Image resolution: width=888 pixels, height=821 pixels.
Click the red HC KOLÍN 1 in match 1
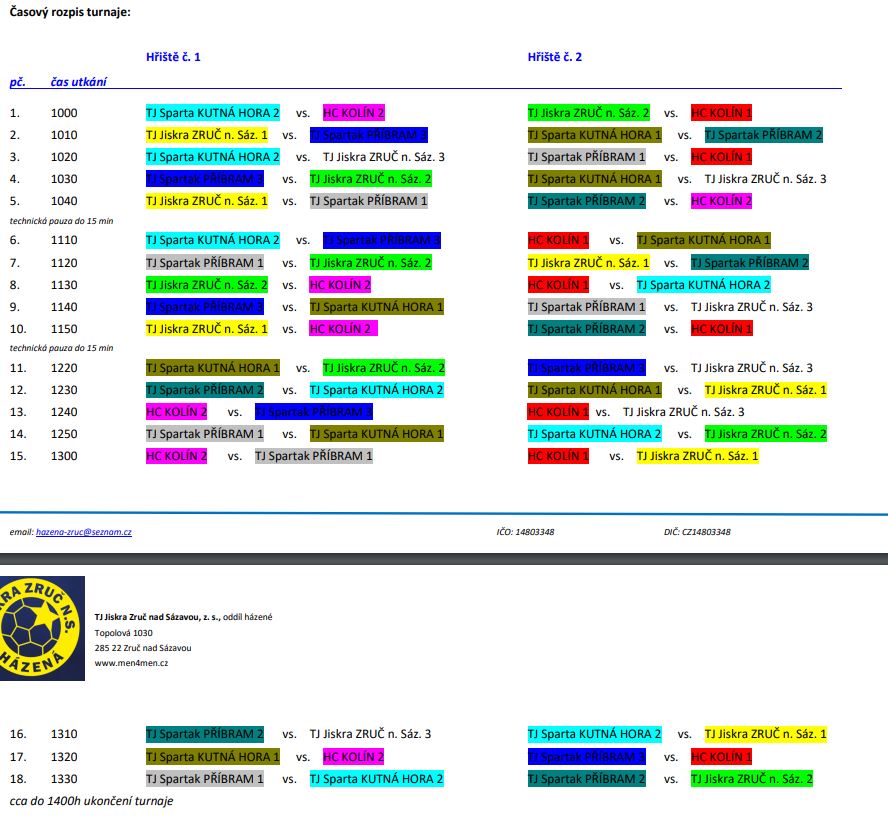[x=721, y=113]
